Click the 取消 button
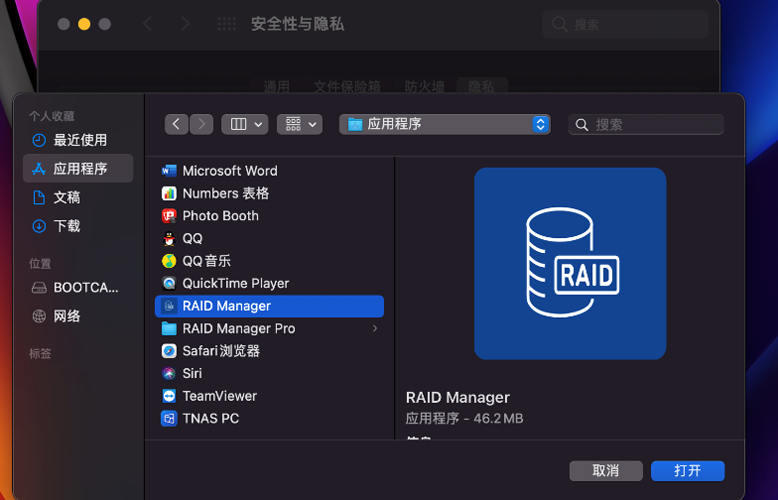This screenshot has width=778, height=500. [606, 471]
